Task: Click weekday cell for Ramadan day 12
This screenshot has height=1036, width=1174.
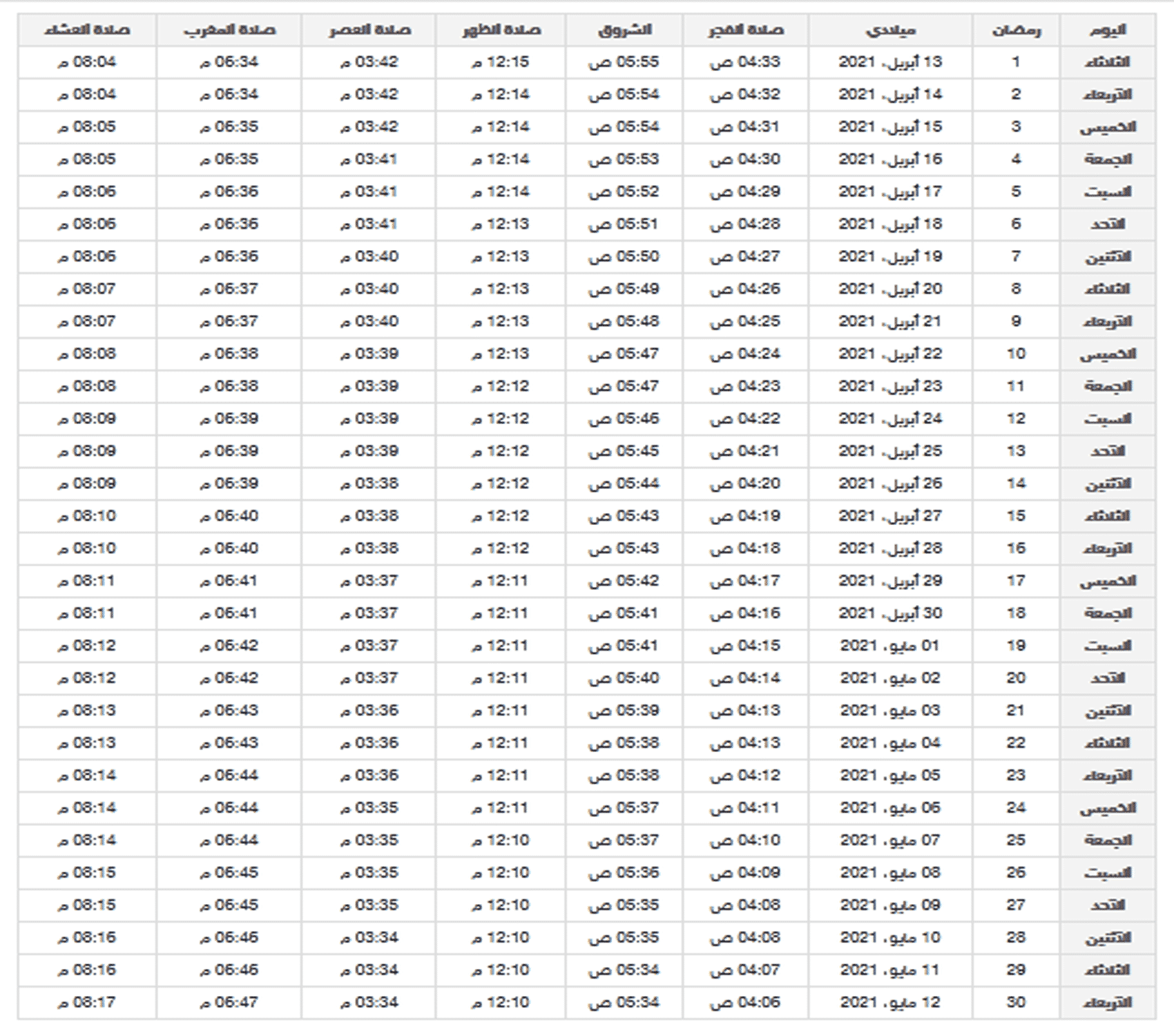Action: pyautogui.click(x=1108, y=419)
